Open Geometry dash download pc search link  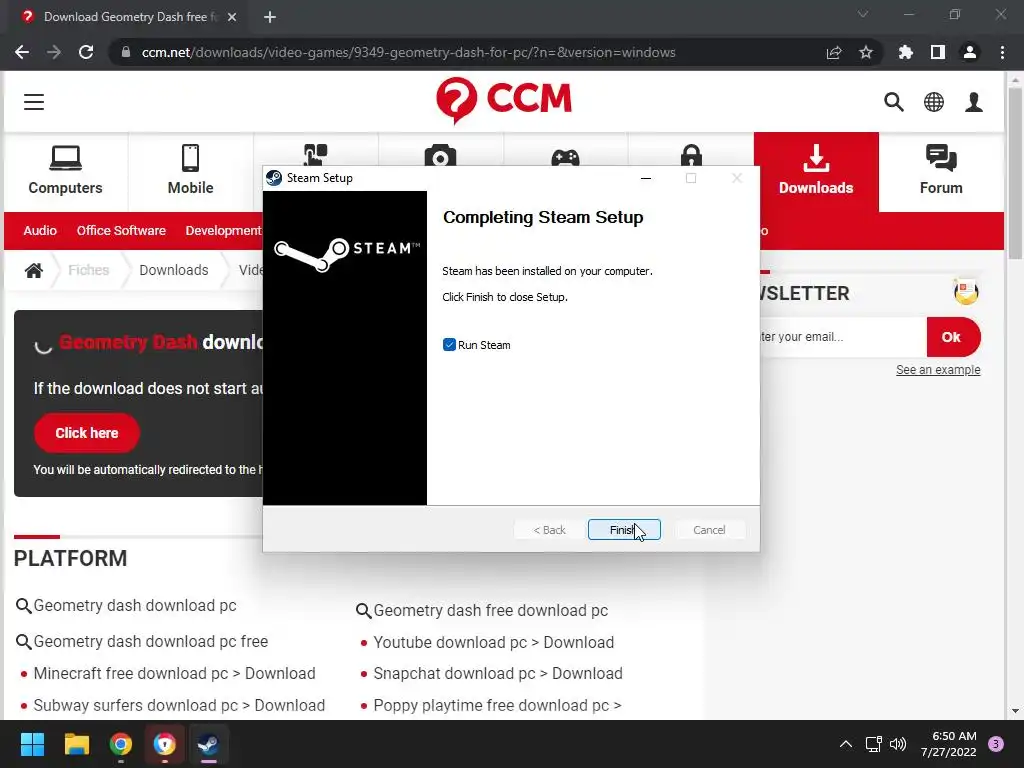tap(135, 605)
